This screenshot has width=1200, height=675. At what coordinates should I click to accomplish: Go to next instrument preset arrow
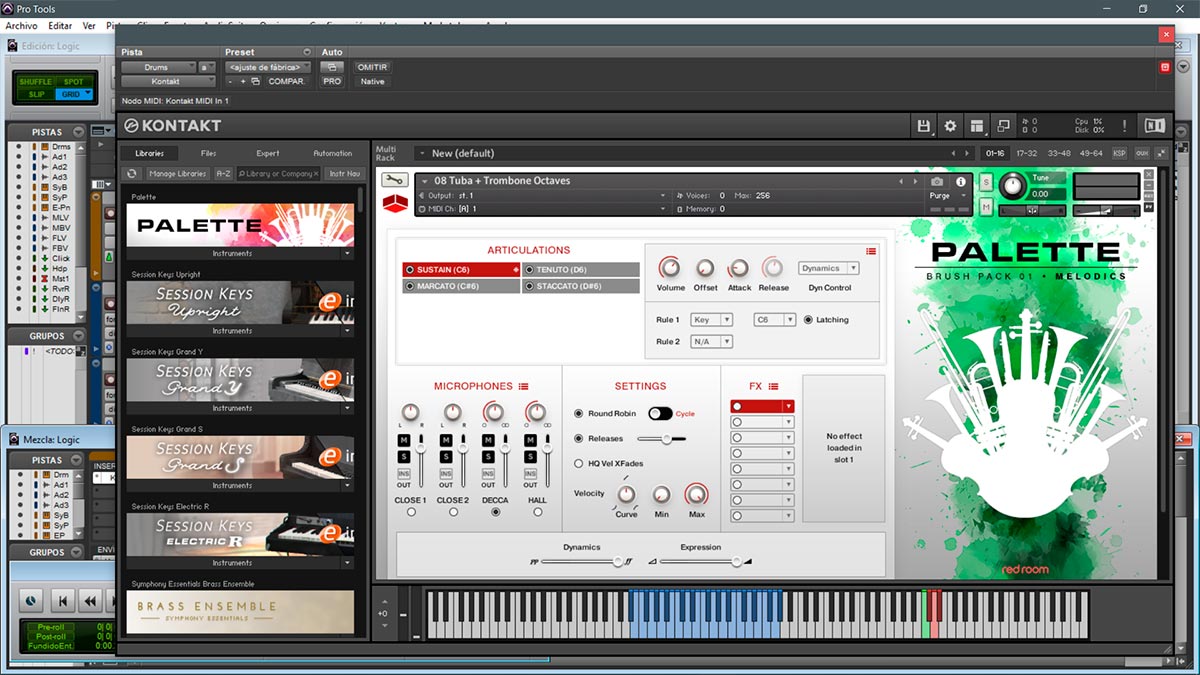pyautogui.click(x=914, y=181)
